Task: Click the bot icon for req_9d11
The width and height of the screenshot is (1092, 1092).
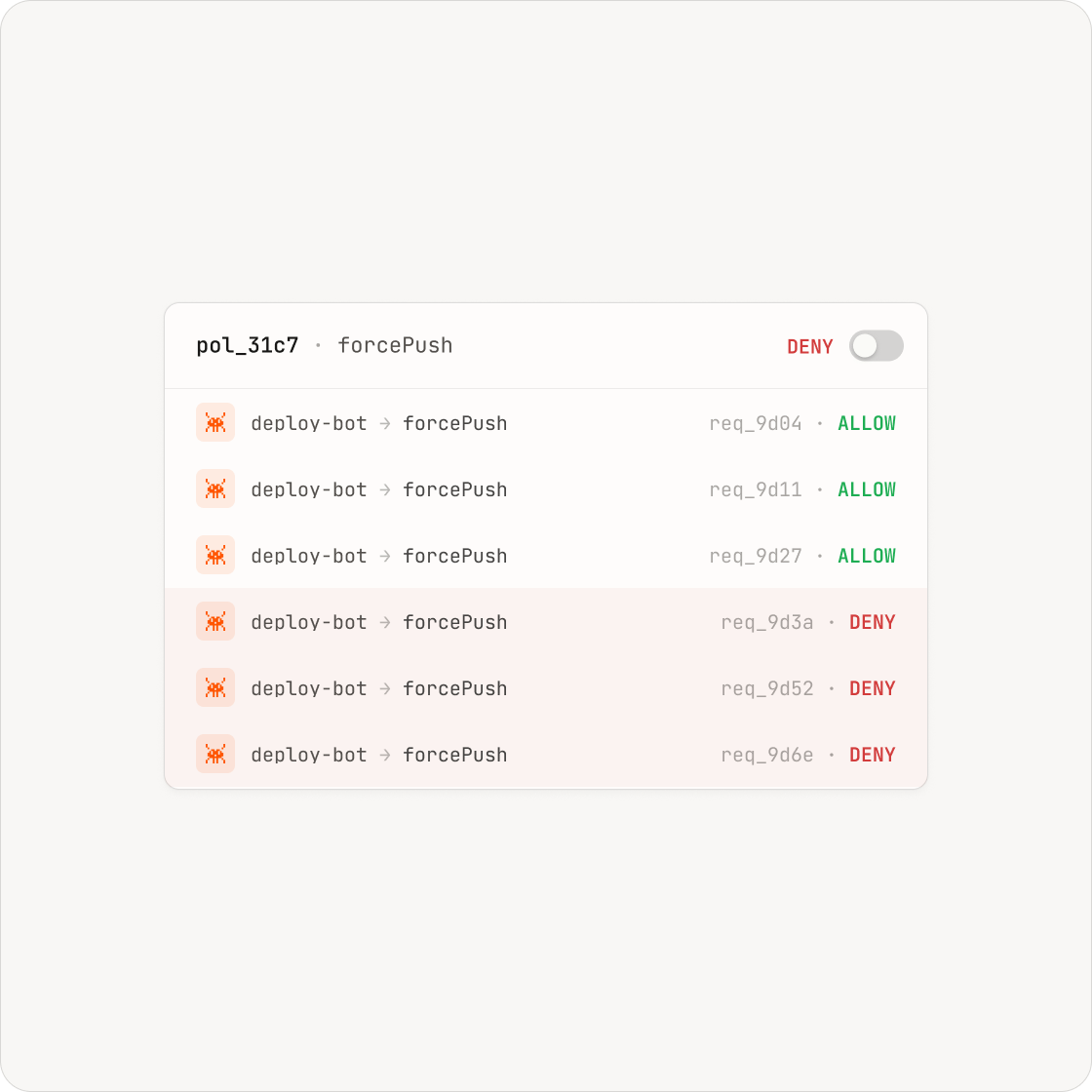Action: click(215, 488)
